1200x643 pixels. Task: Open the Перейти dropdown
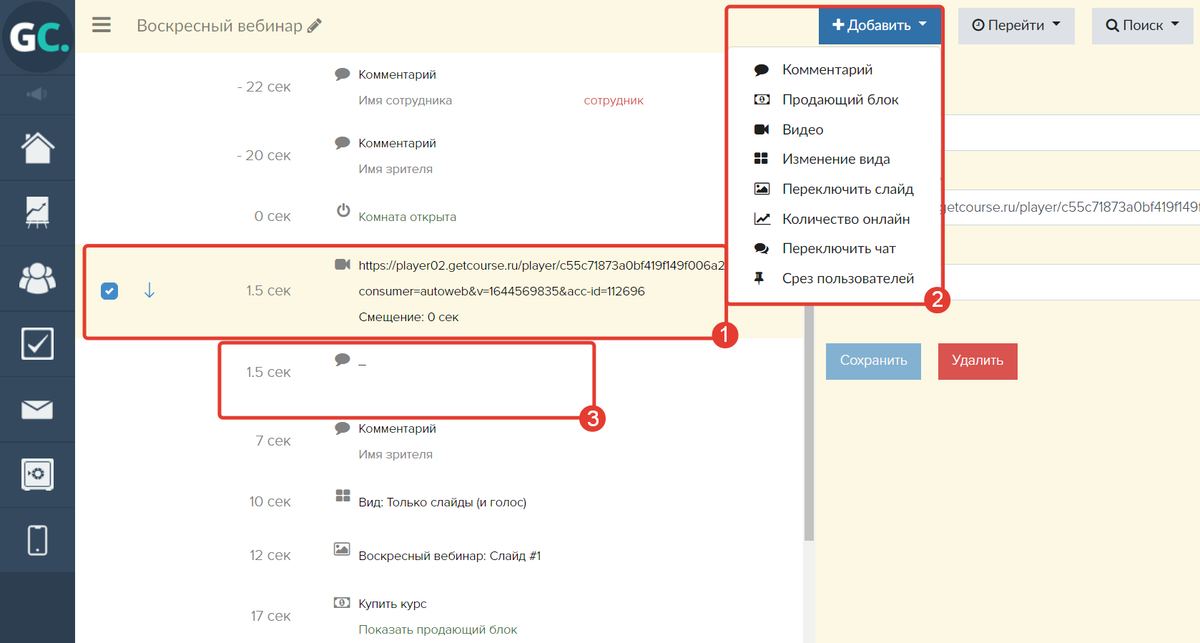click(x=1016, y=26)
